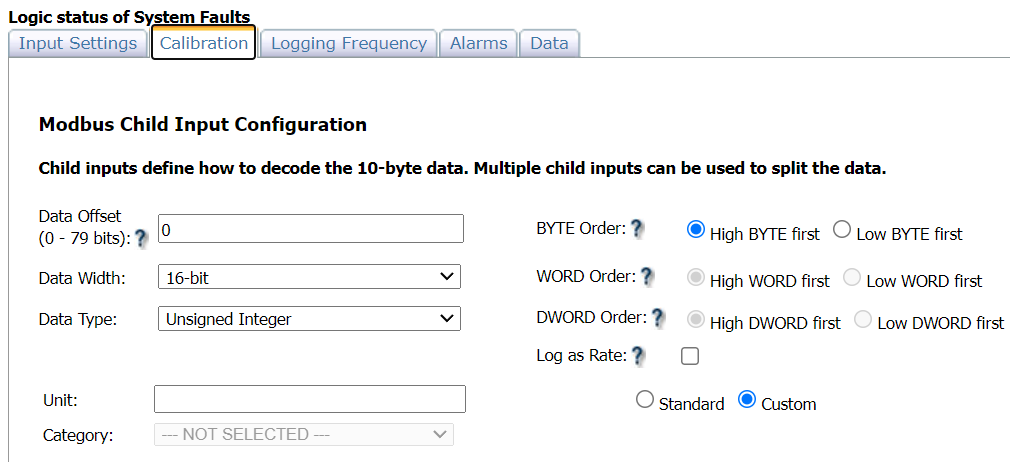1010x462 pixels.
Task: Choose the Custom unit option
Action: 746,400
